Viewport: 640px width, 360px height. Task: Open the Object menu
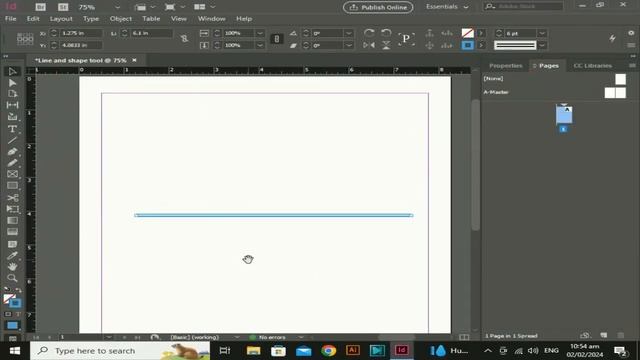pyautogui.click(x=120, y=19)
